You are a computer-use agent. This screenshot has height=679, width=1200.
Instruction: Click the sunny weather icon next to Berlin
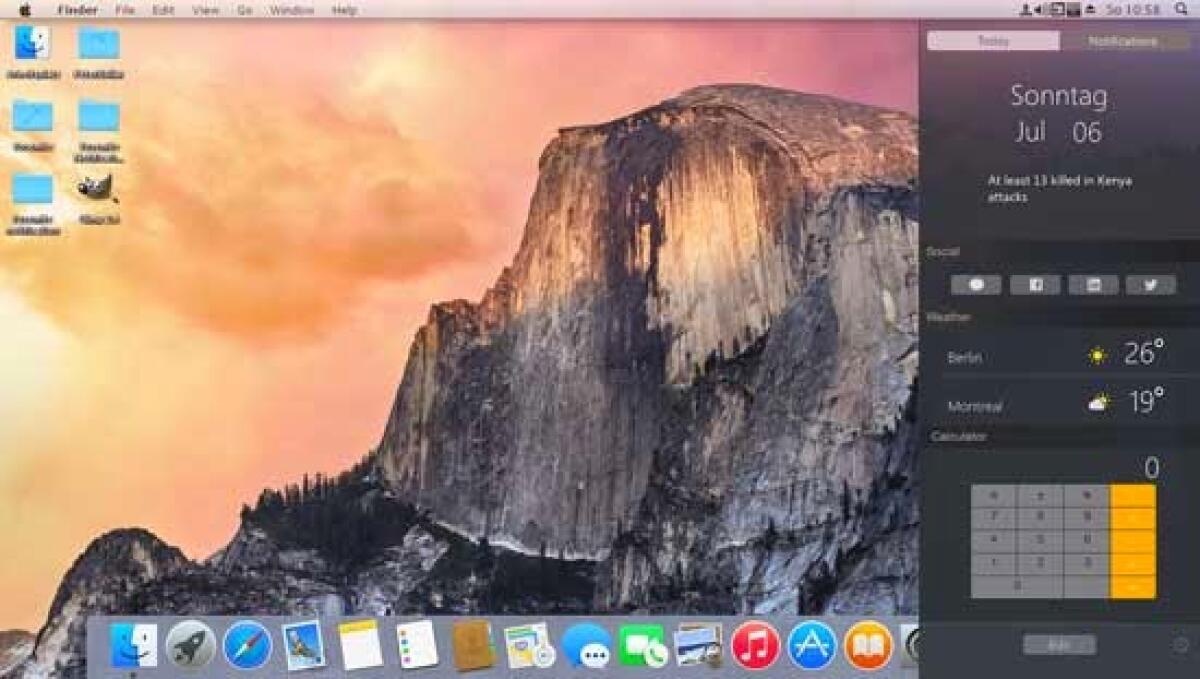click(x=1097, y=355)
